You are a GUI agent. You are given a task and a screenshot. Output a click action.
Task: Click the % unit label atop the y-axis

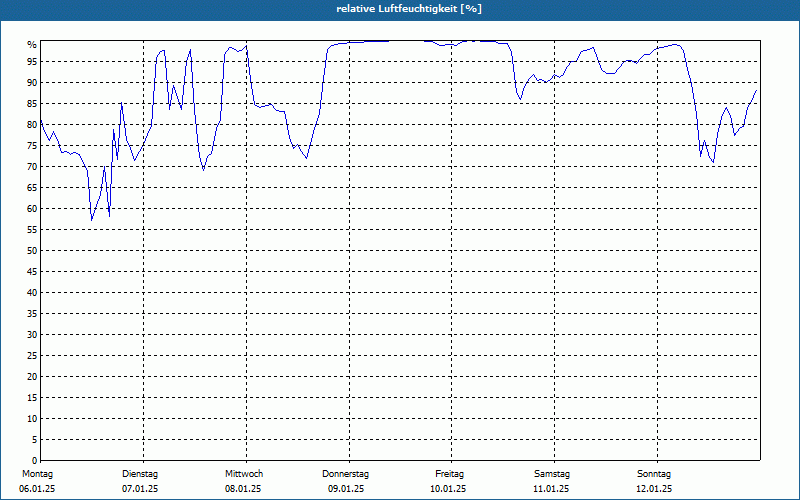(x=32, y=45)
